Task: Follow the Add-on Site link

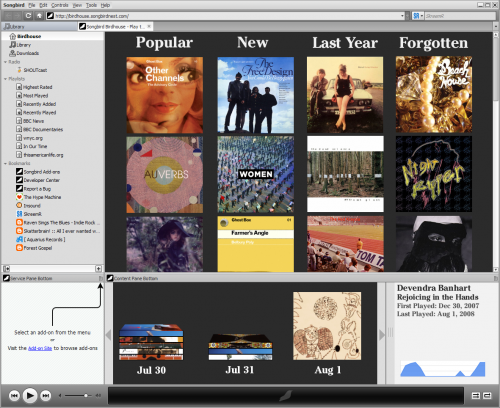Action: click(x=40, y=348)
